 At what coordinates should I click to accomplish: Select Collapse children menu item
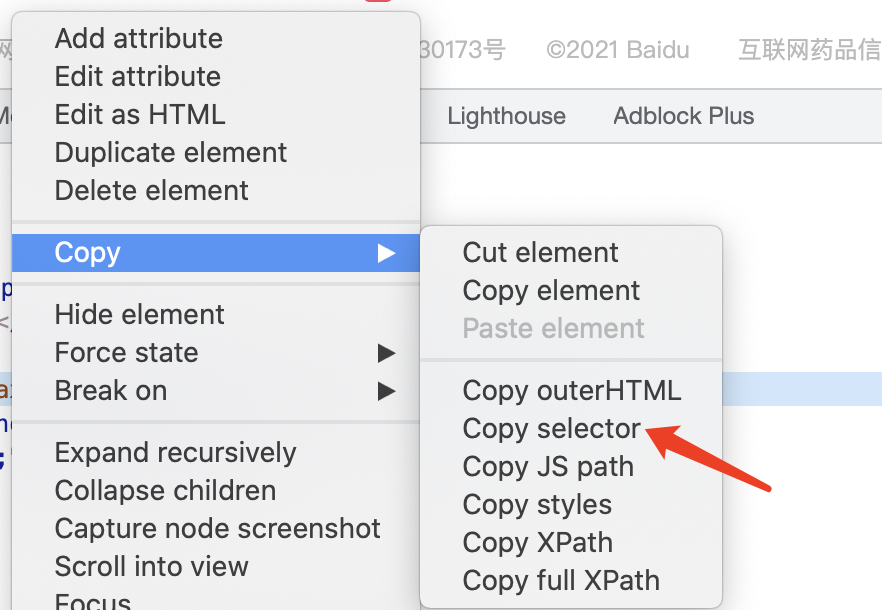166,491
